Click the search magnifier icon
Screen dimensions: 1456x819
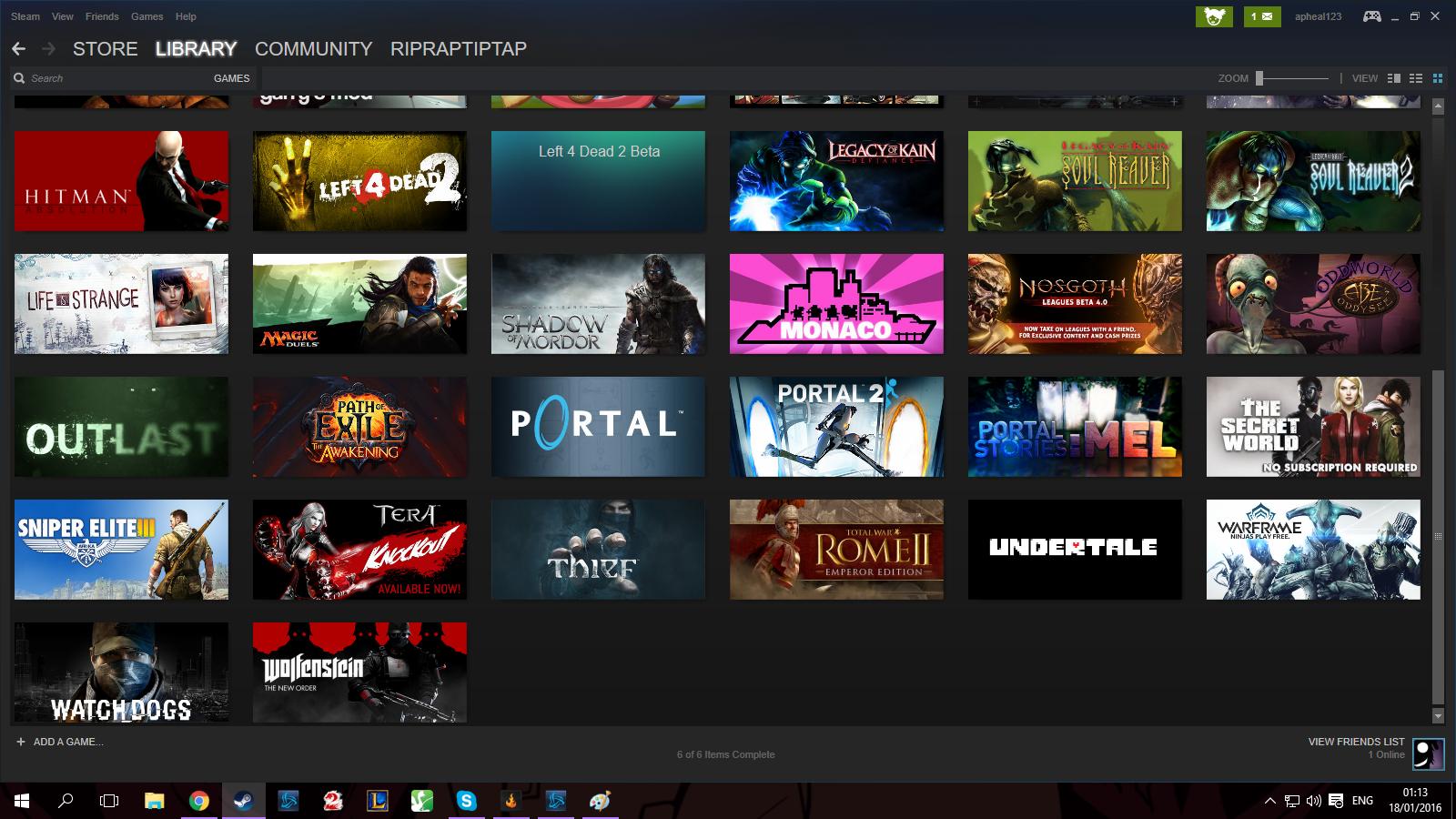19,78
